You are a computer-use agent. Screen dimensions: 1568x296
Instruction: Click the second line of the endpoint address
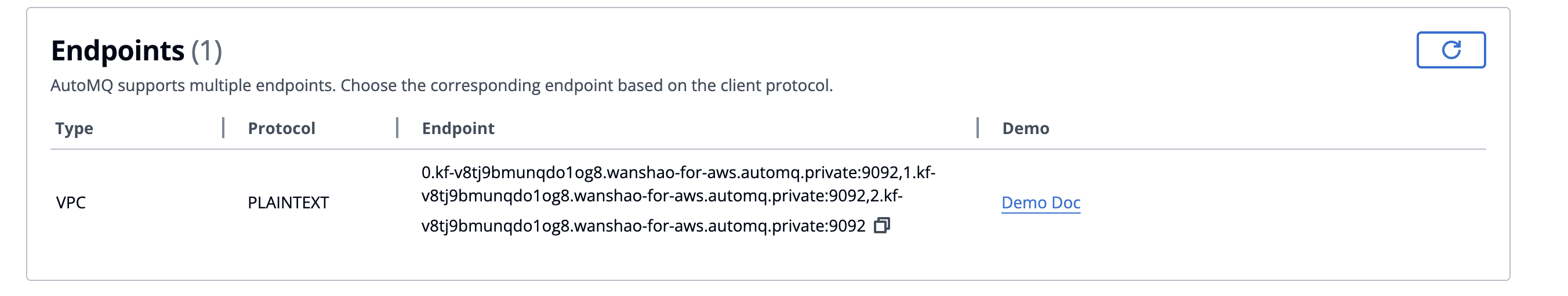662,196
